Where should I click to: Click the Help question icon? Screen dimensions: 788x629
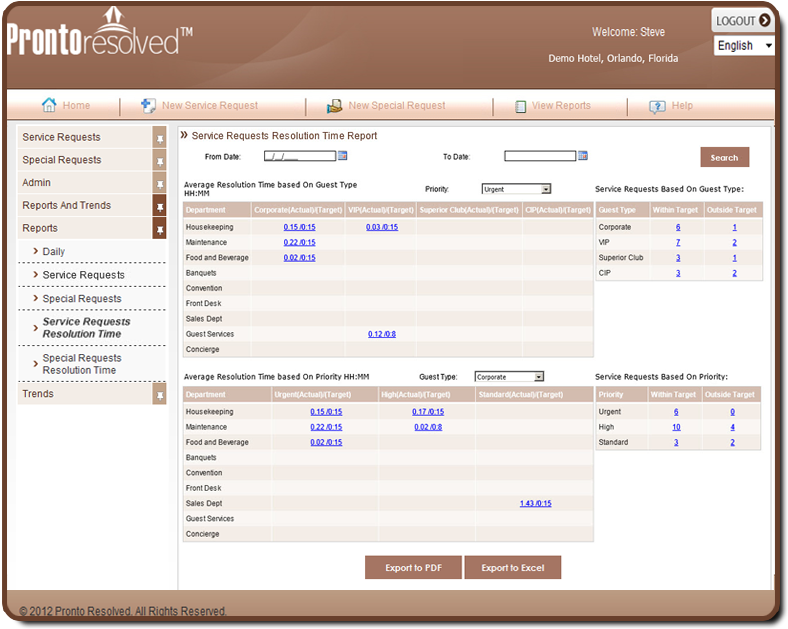657,106
